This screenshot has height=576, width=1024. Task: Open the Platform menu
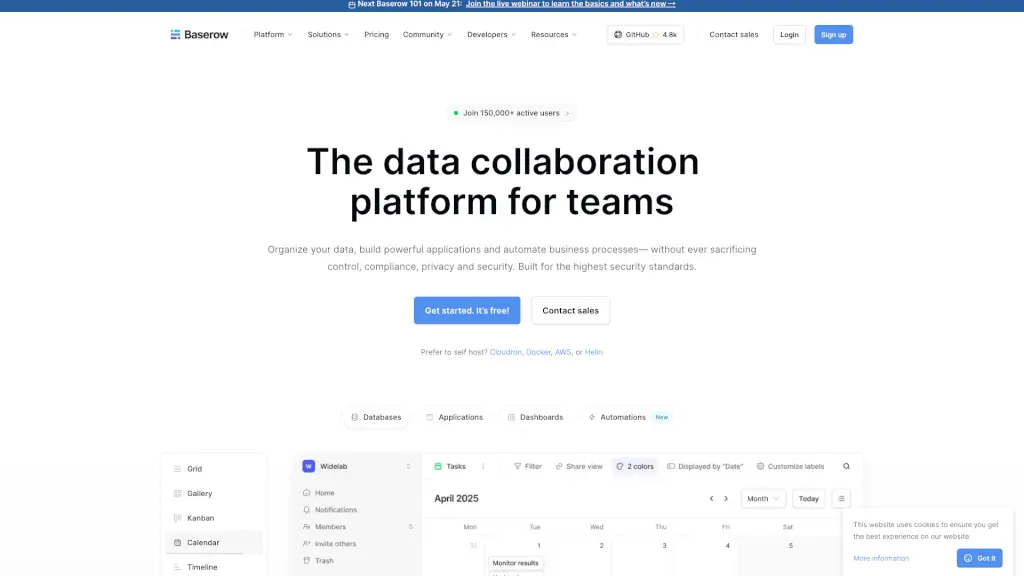tap(273, 35)
